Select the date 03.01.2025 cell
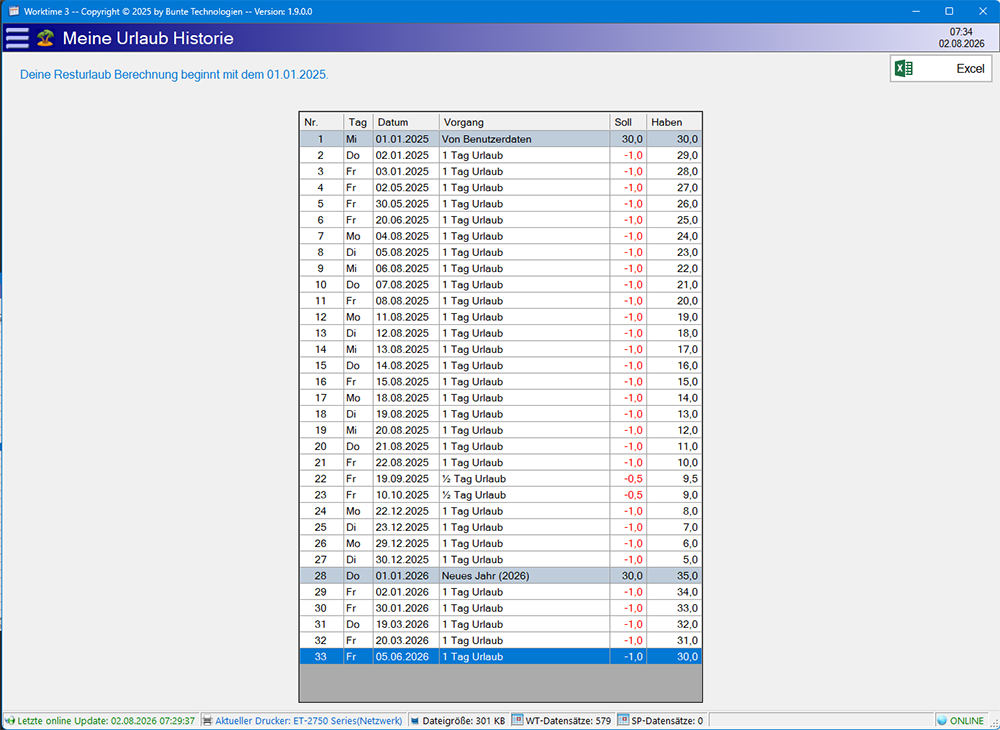 coord(406,172)
